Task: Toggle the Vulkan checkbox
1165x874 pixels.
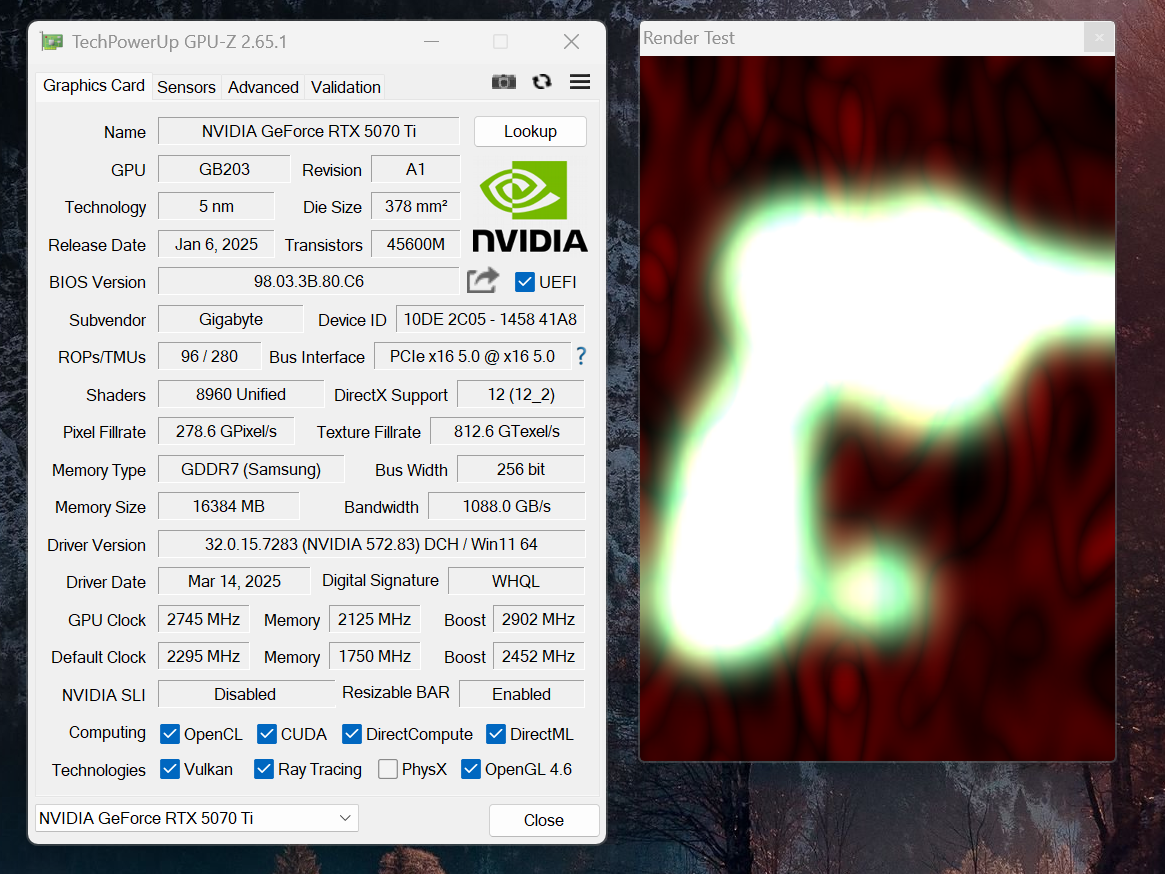Action: pos(169,769)
